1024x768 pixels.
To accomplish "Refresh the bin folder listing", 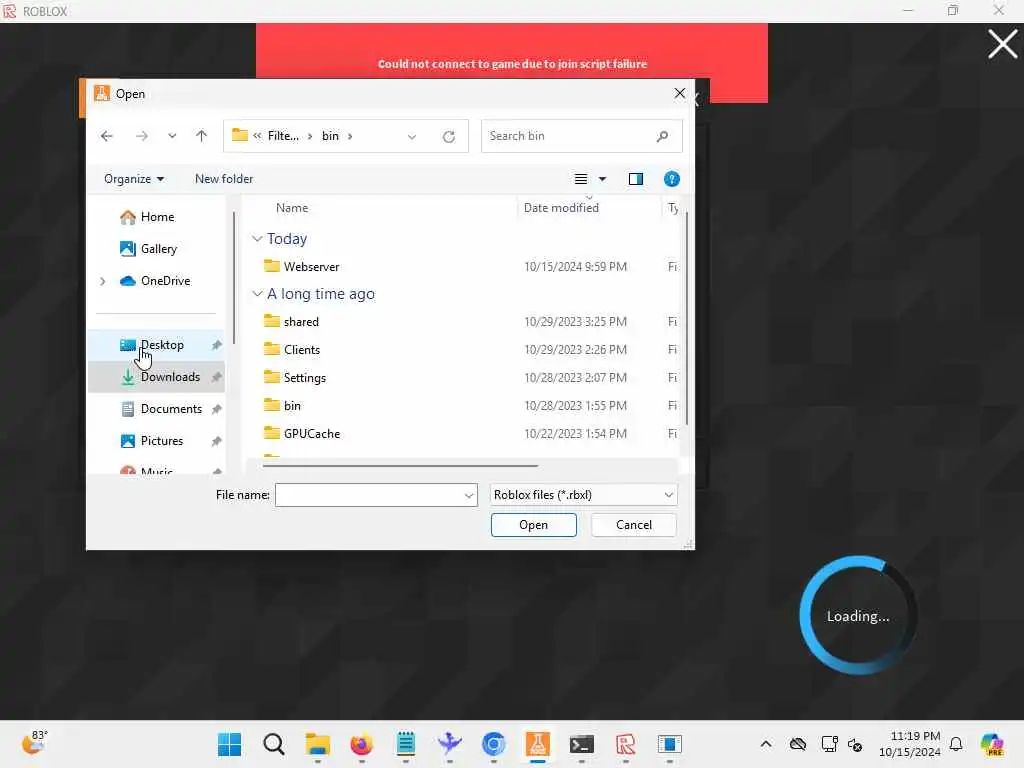I will point(449,136).
